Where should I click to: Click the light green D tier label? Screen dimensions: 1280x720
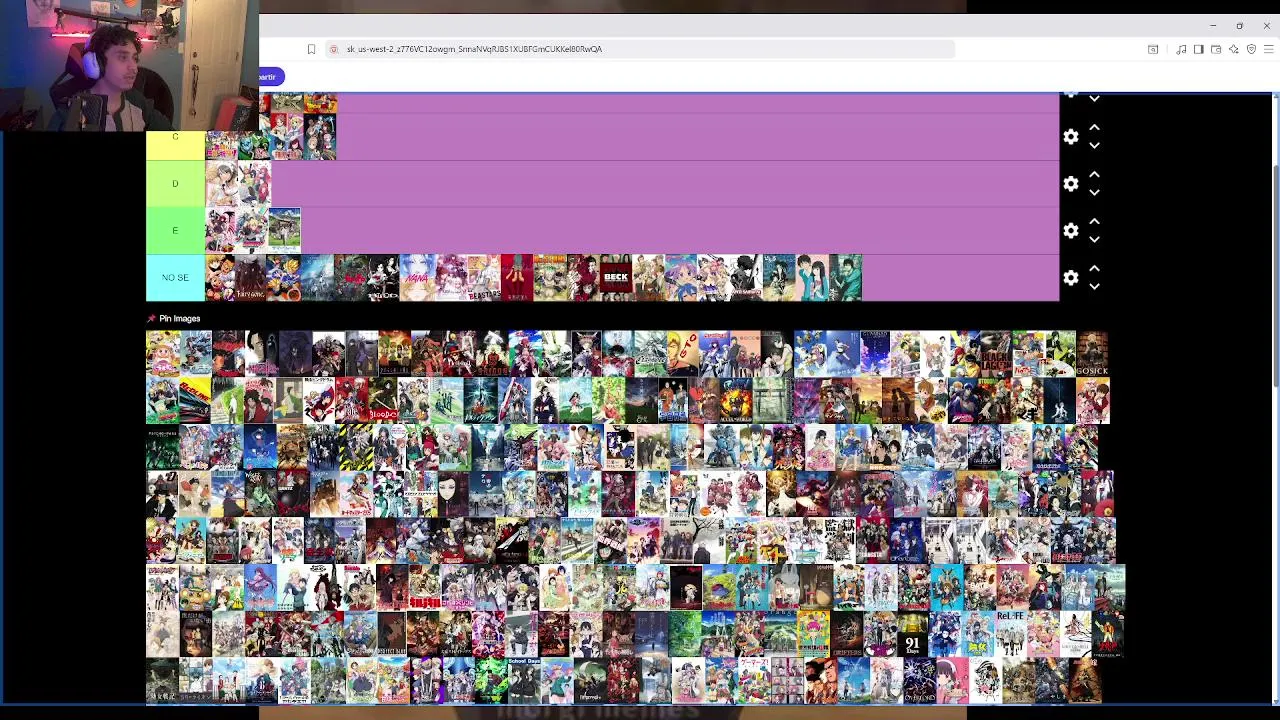pyautogui.click(x=175, y=184)
